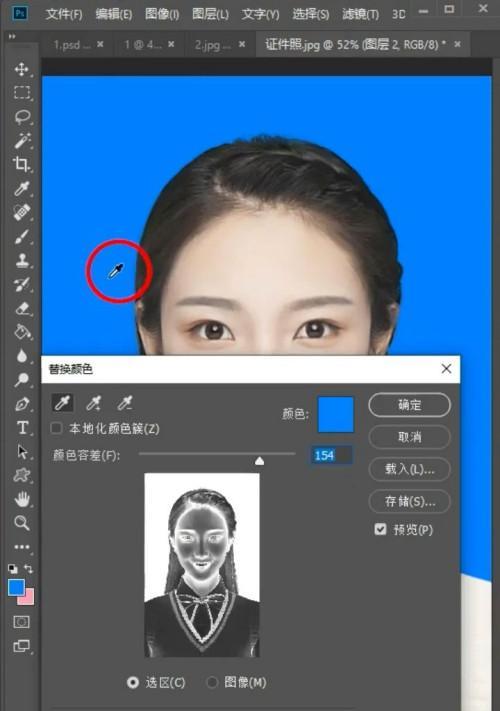500x711 pixels.
Task: Open the 图层(L) menu
Action: pos(210,14)
